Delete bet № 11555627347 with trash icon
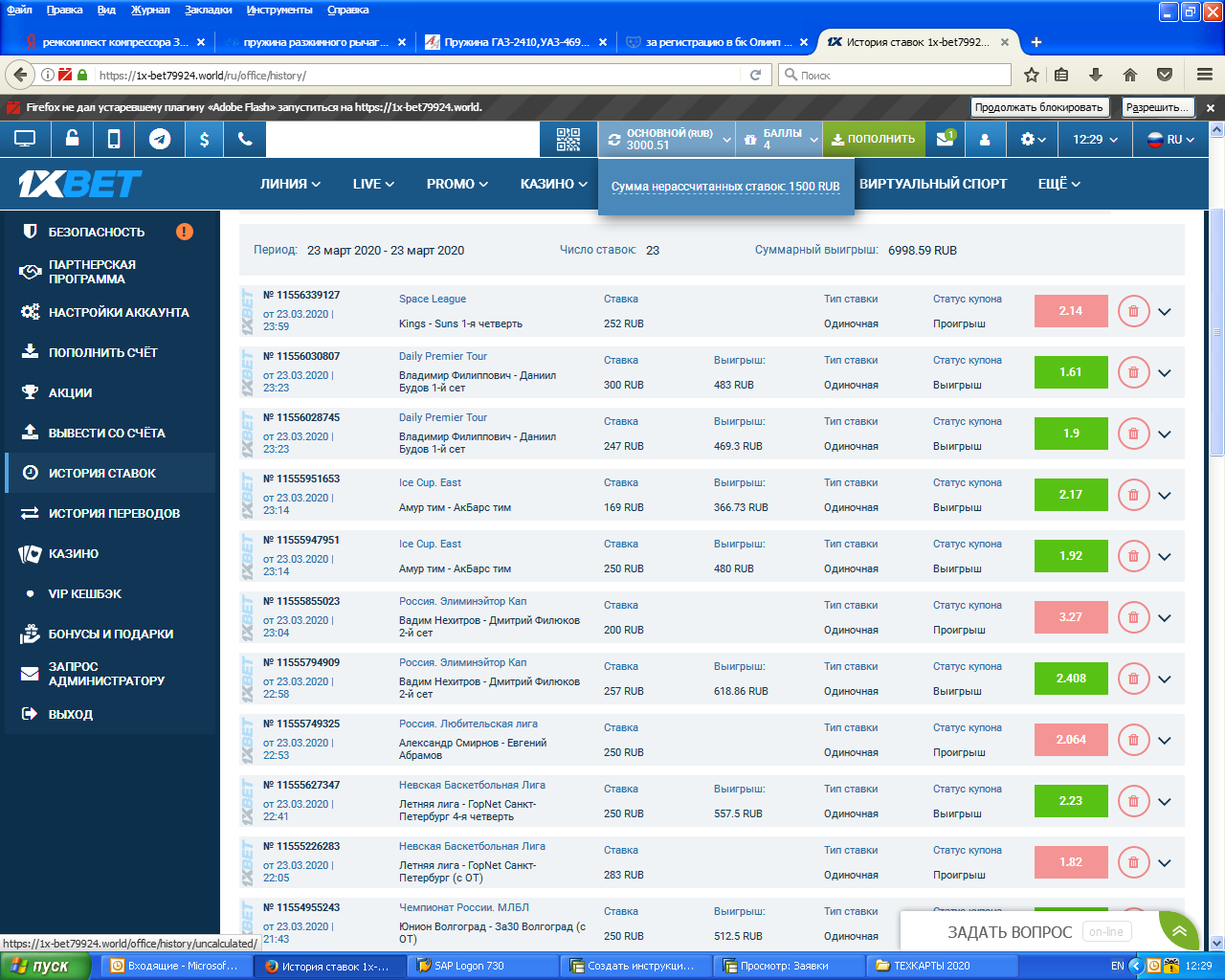Viewport: 1225px width, 980px height. pos(1133,801)
